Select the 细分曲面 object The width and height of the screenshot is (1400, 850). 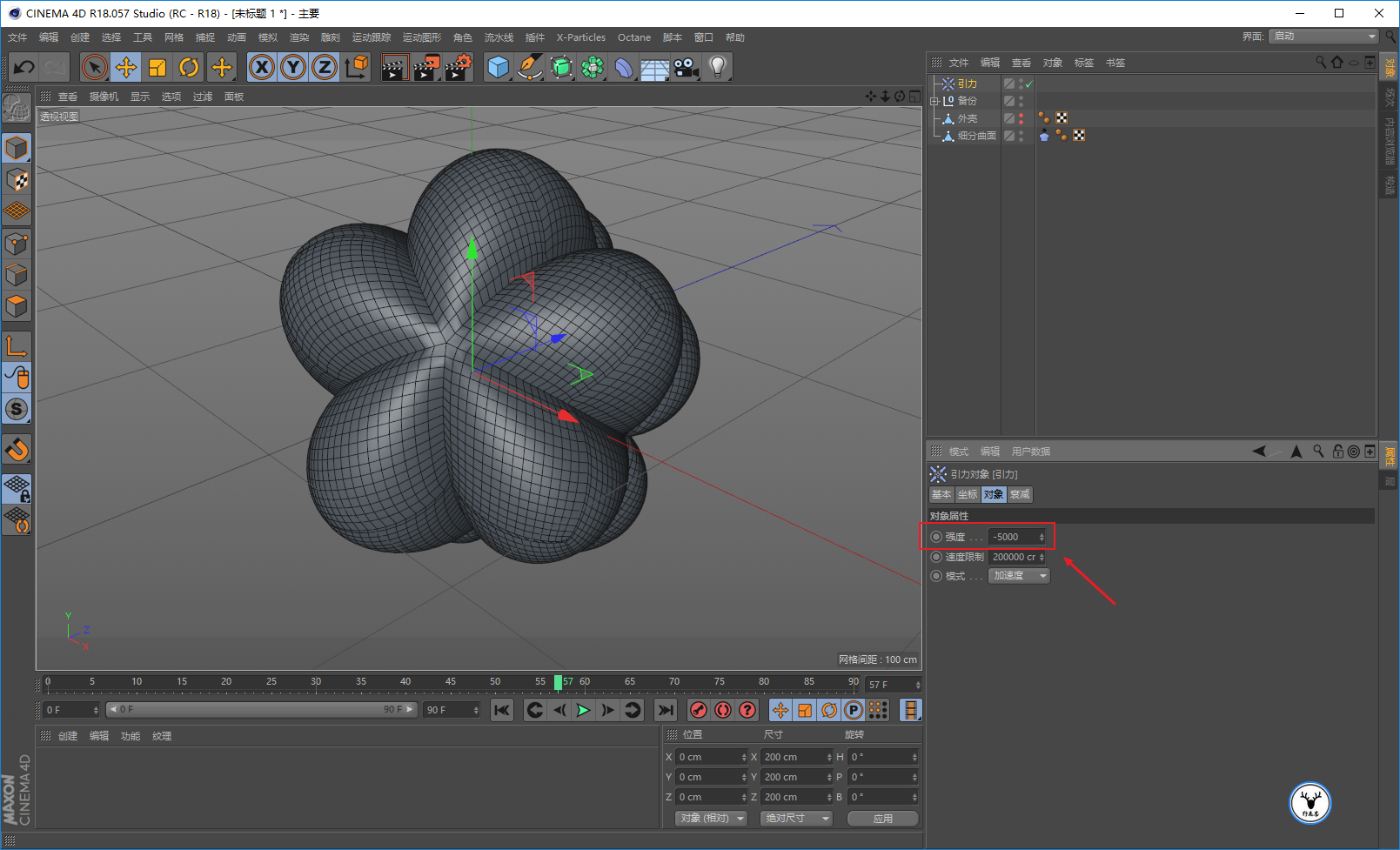click(976, 136)
